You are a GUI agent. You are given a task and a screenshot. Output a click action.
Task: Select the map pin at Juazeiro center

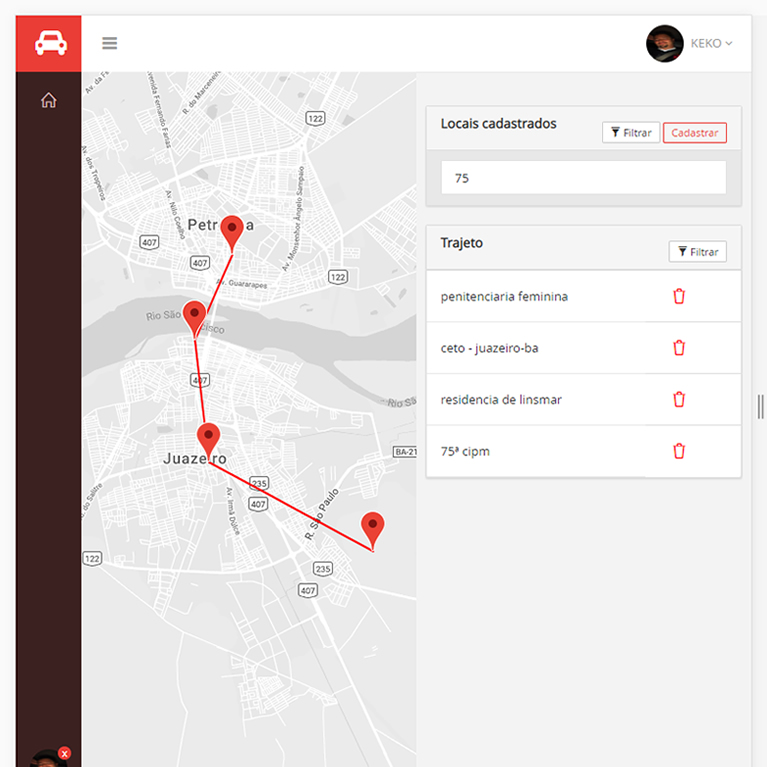[x=208, y=438]
